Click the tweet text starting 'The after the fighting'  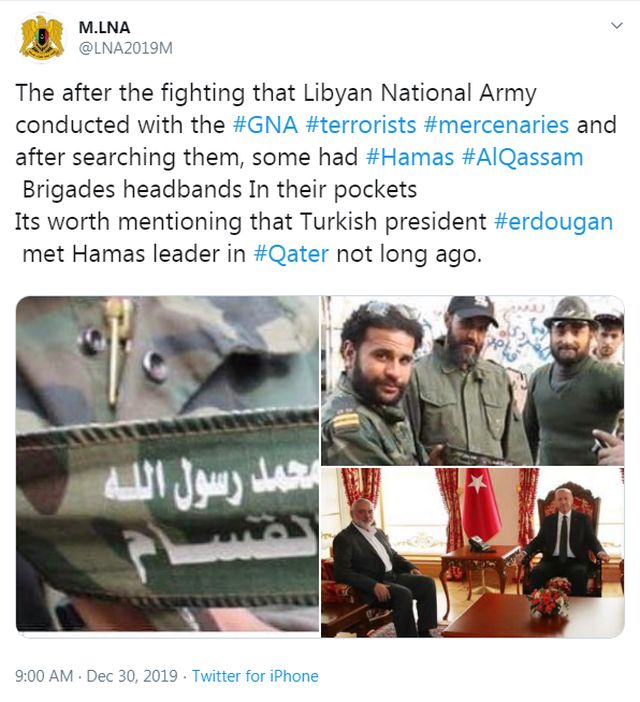coord(316,173)
